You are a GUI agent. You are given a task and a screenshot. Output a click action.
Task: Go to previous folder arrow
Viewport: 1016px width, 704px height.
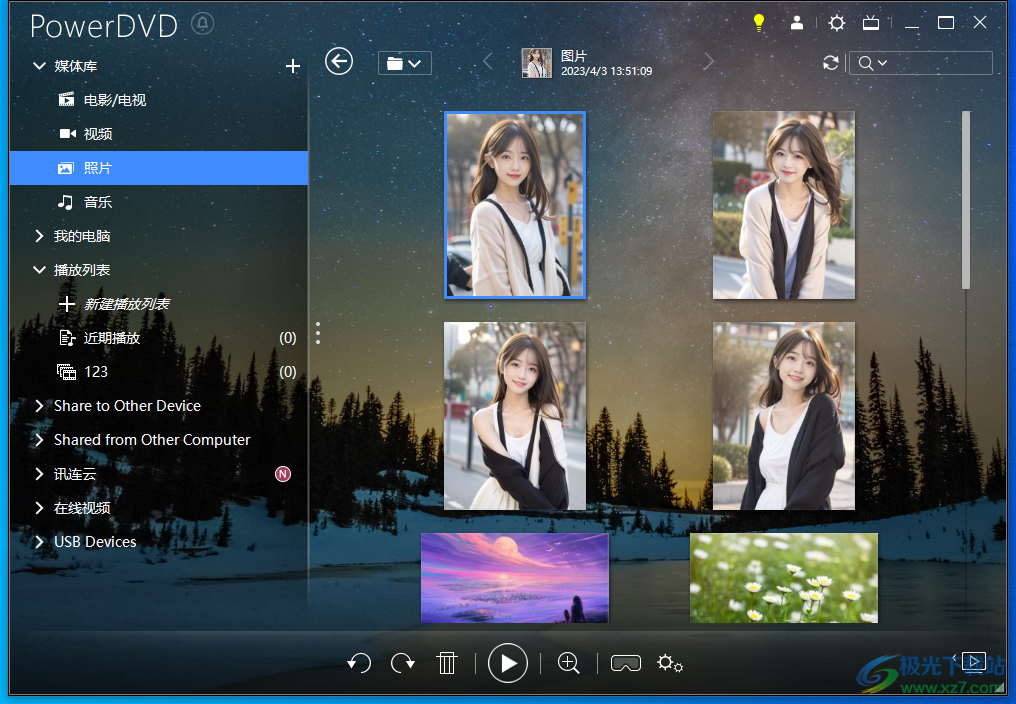[488, 62]
